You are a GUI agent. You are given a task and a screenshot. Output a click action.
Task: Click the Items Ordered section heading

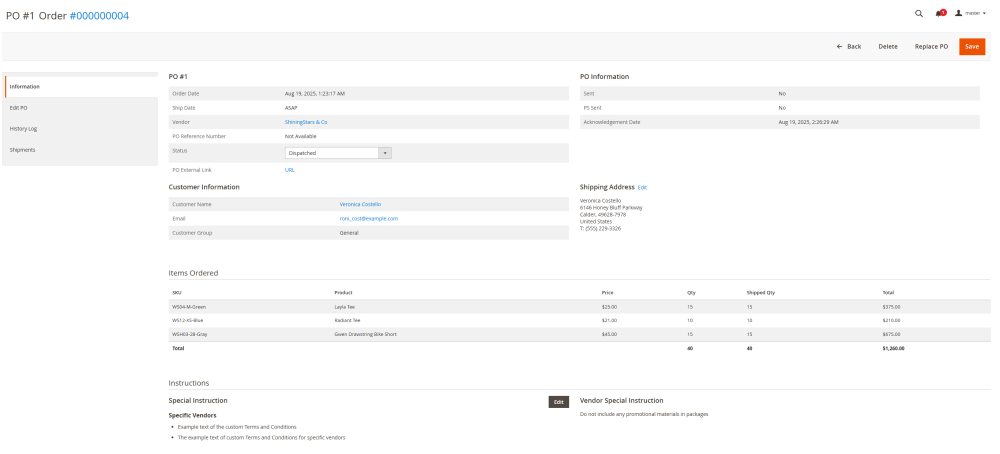(193, 273)
